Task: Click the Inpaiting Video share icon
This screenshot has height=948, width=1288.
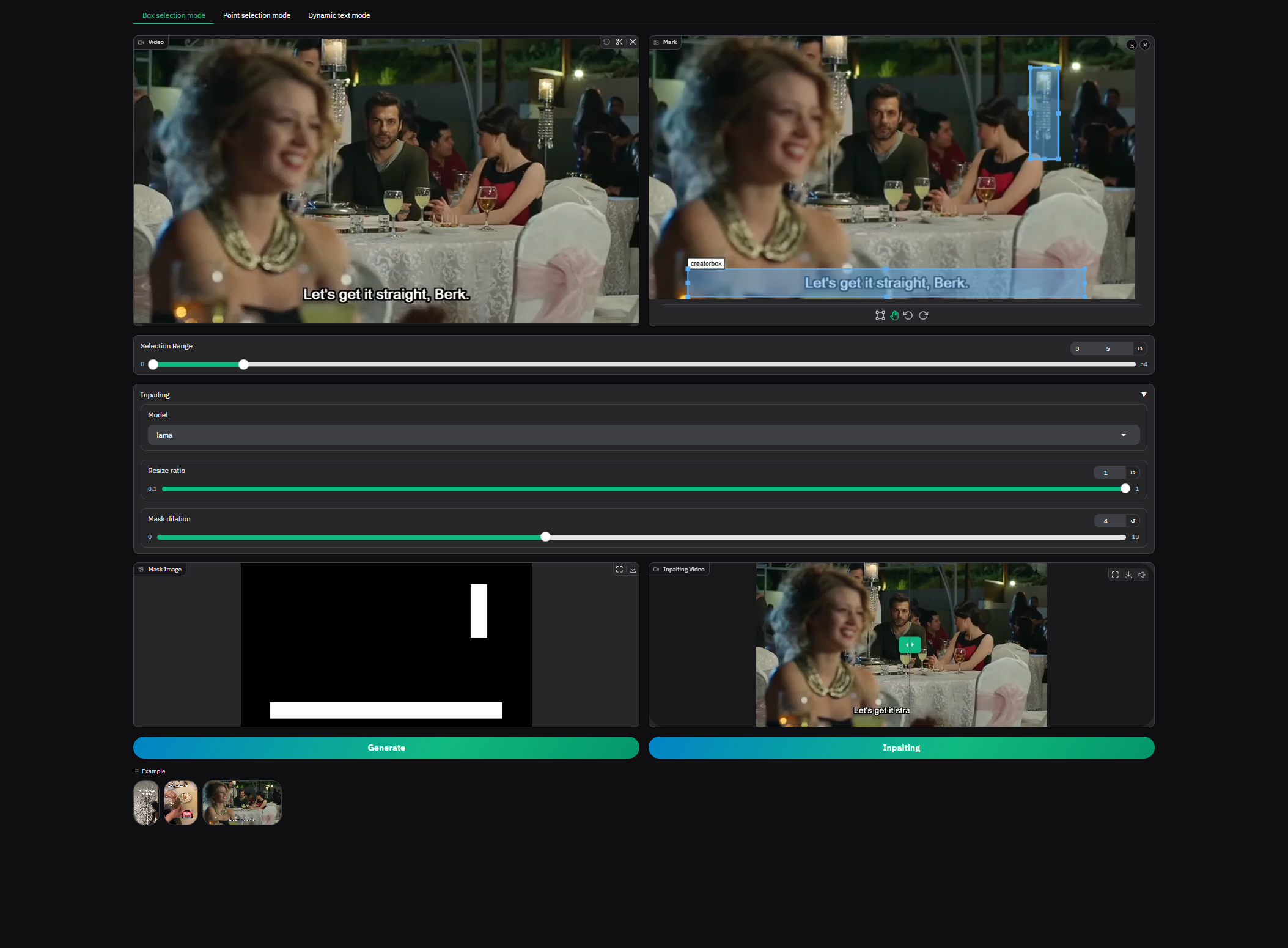Action: coord(1142,575)
